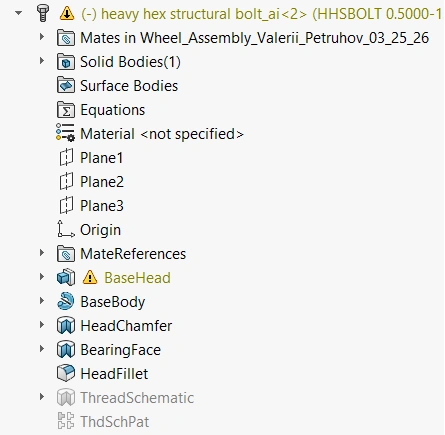Viewport: 445px width, 435px height.
Task: Click the BaseBody revolve feature icon
Action: (66, 301)
